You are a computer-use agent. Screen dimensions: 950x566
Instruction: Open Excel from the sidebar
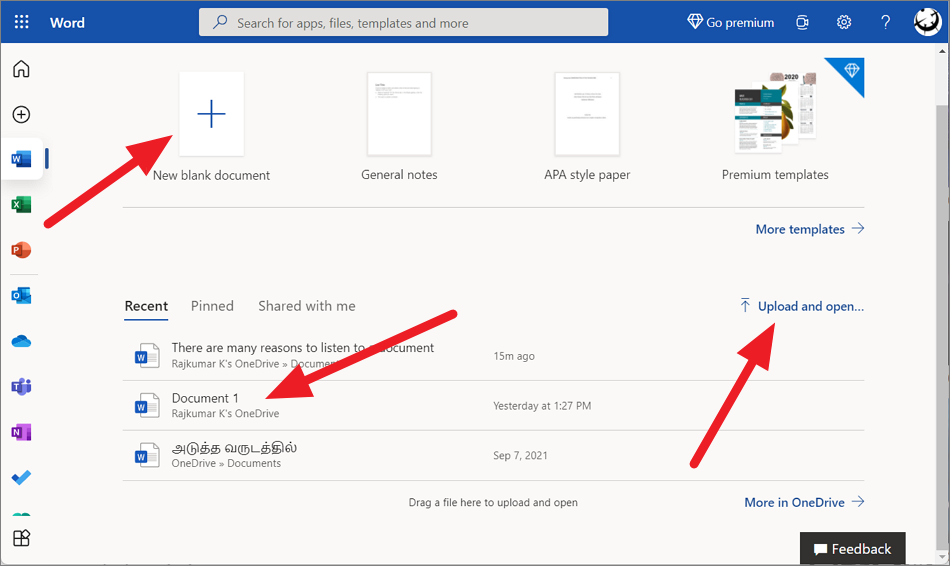click(x=21, y=205)
